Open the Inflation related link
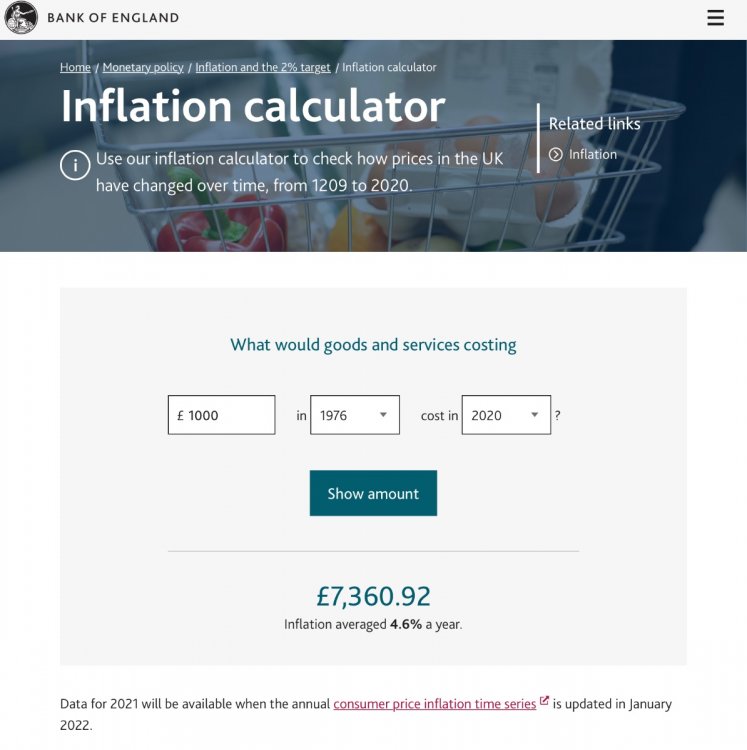 click(593, 155)
